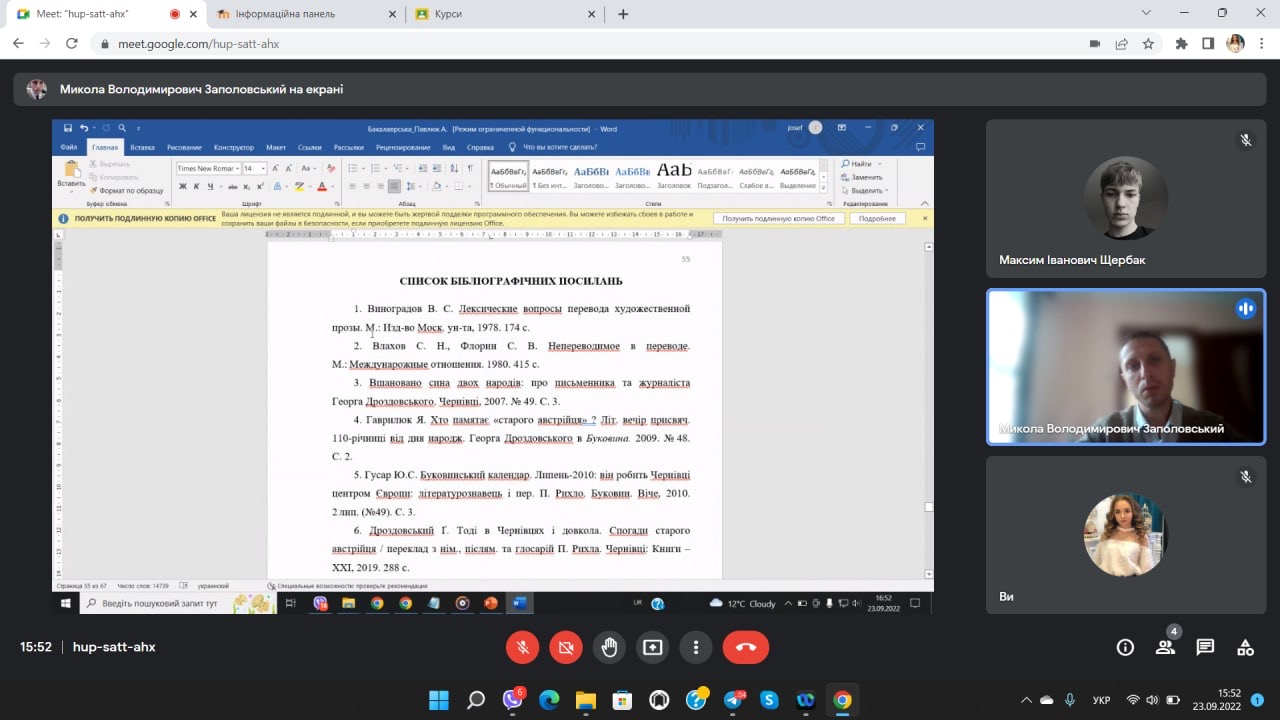Open Meet's three-dot more options menu

(x=695, y=647)
